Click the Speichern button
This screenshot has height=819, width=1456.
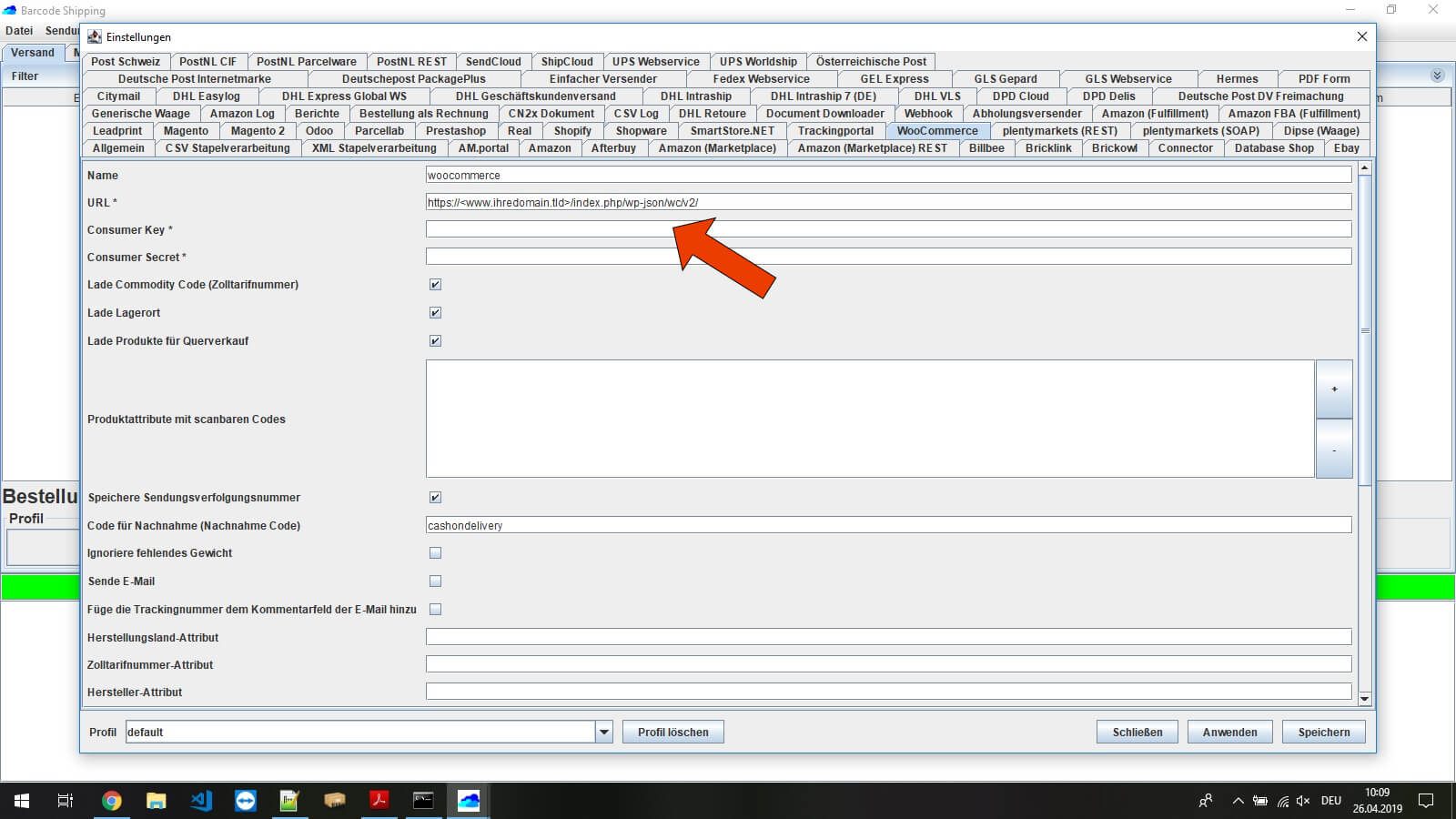click(1324, 732)
